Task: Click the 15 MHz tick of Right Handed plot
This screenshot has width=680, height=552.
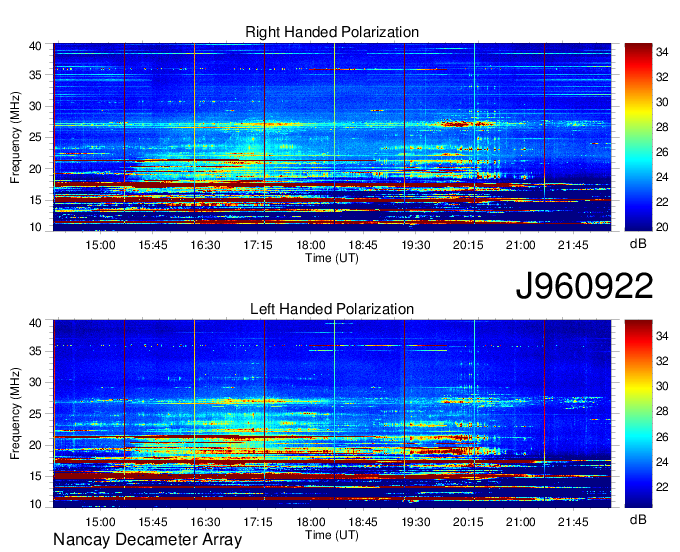Action: point(35,200)
